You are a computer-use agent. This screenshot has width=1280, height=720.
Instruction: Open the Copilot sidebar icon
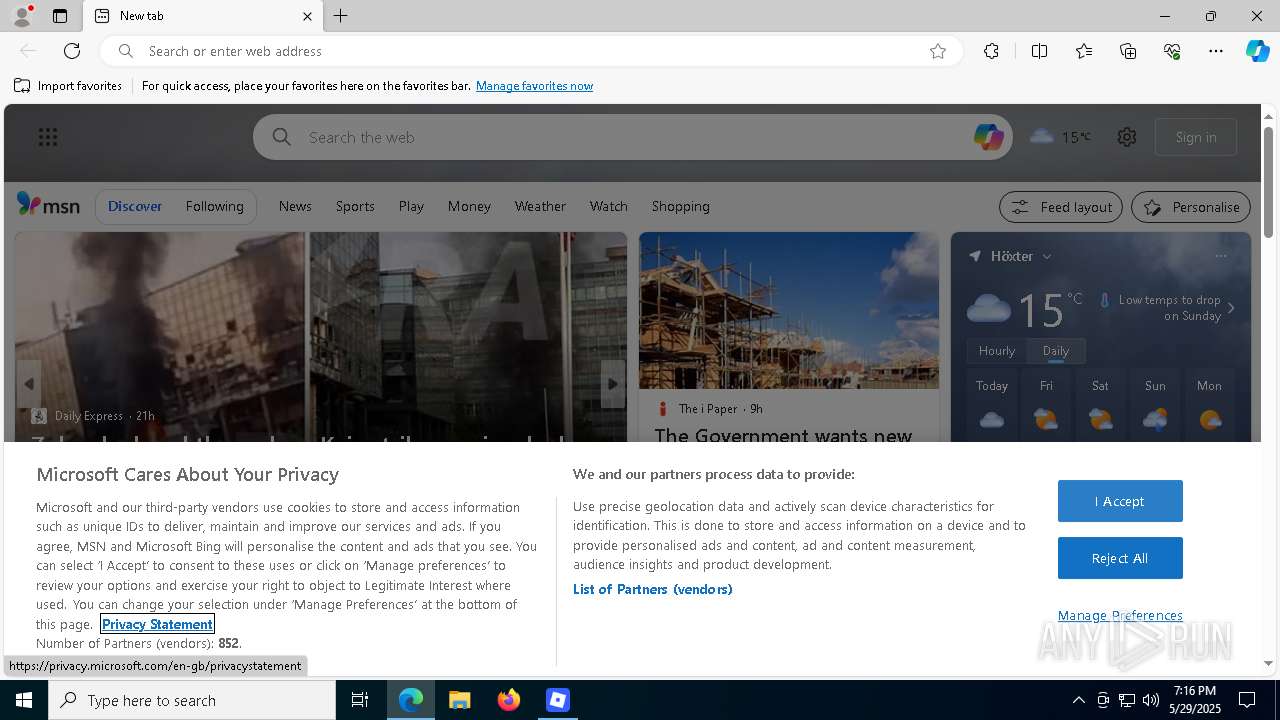click(1257, 51)
